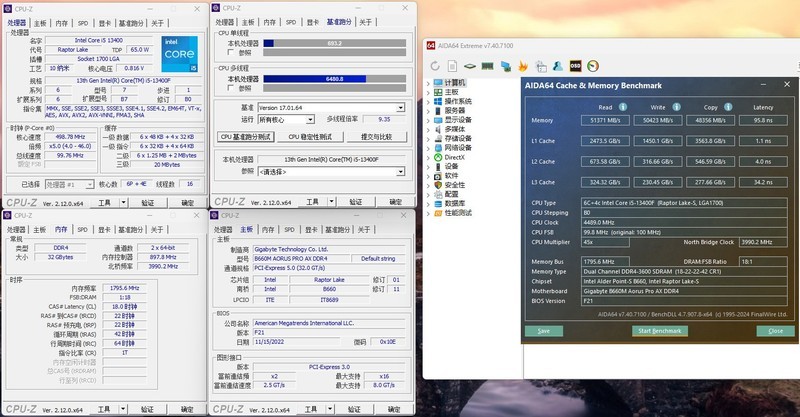This screenshot has height=417, width=800.
Task: Click the Intel Core i5 logo
Action: click(x=179, y=54)
